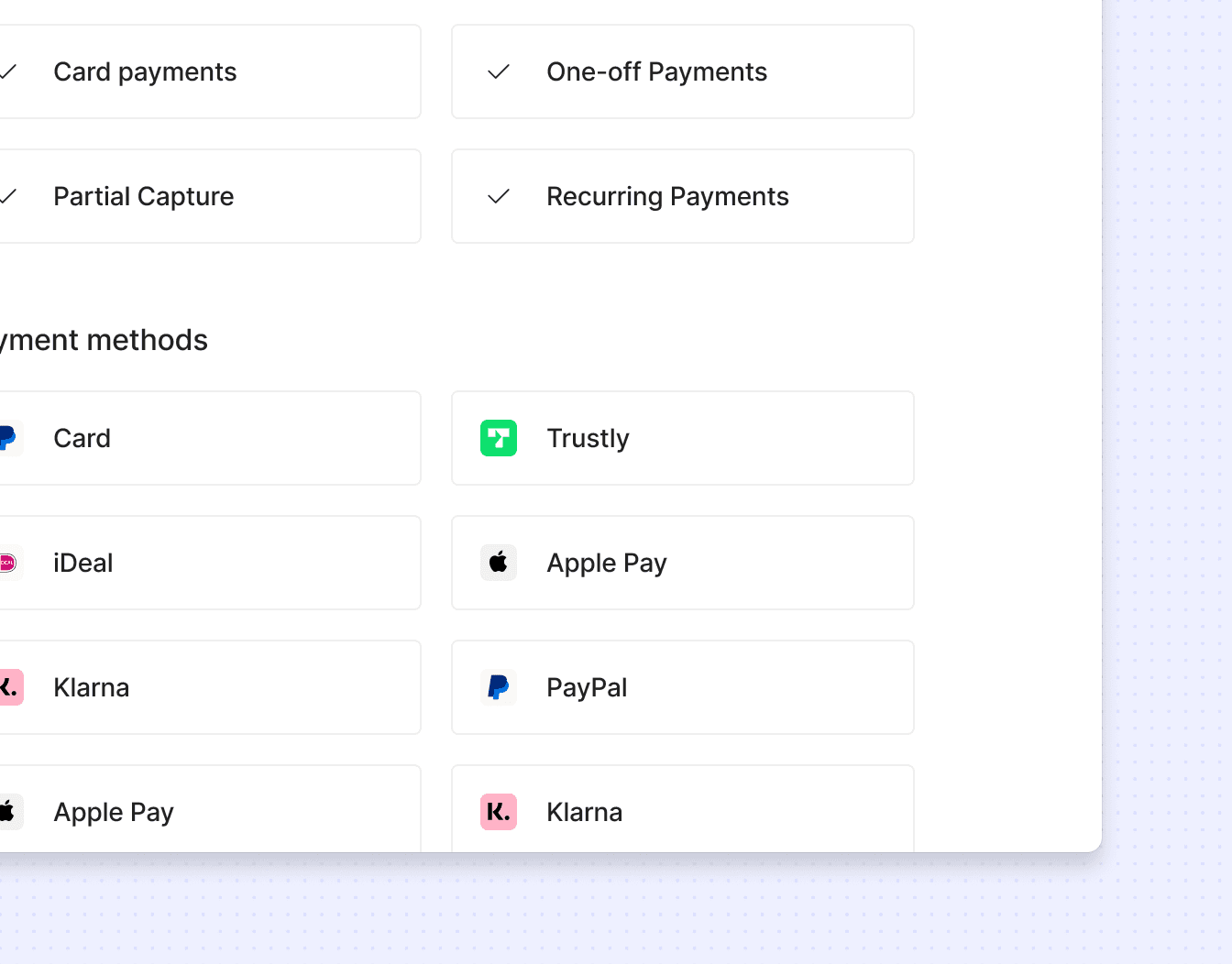Open the iDeal payment method

click(x=210, y=563)
